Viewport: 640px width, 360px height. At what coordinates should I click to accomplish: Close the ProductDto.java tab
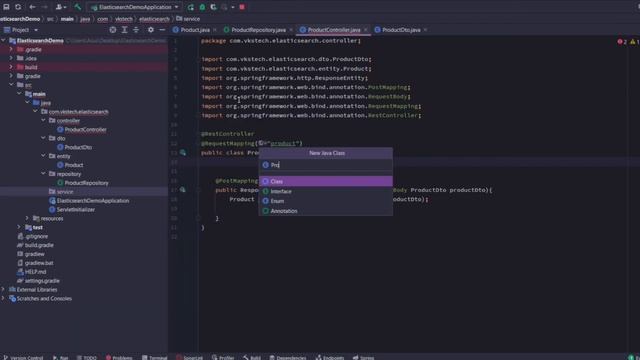click(x=425, y=30)
